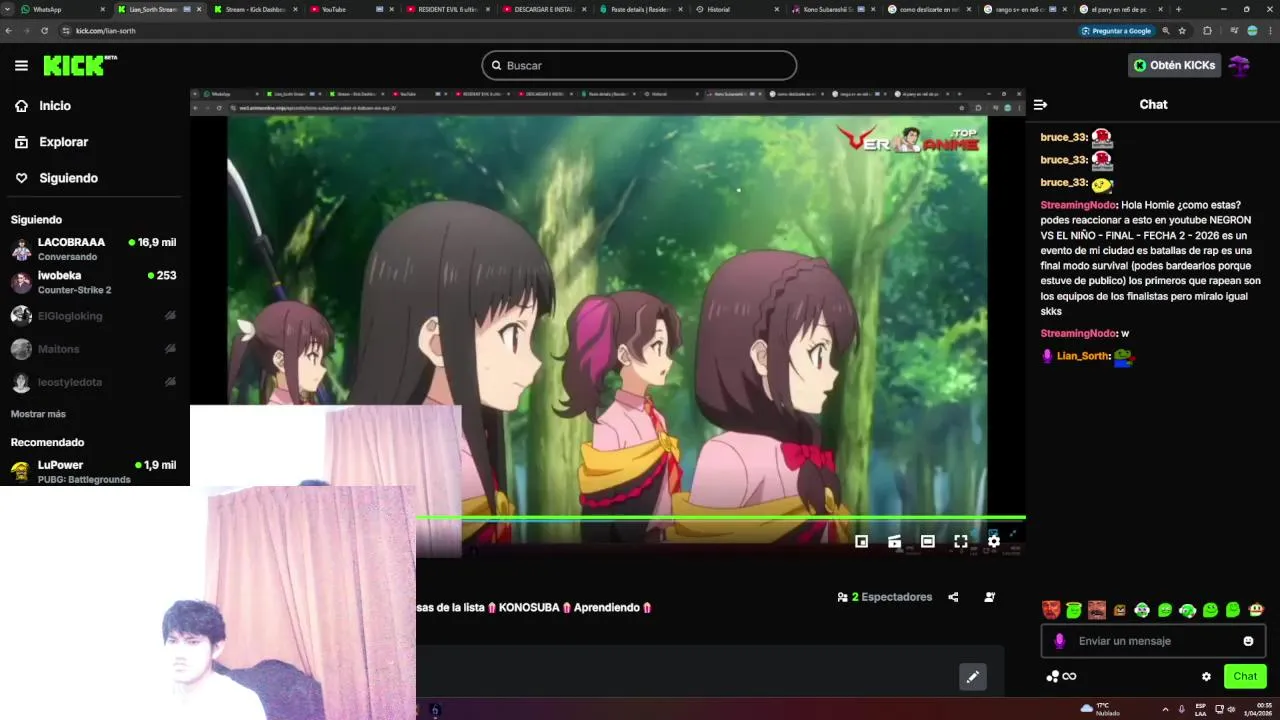Click the purple microphone chat icon
The image size is (1280, 720).
1060,641
